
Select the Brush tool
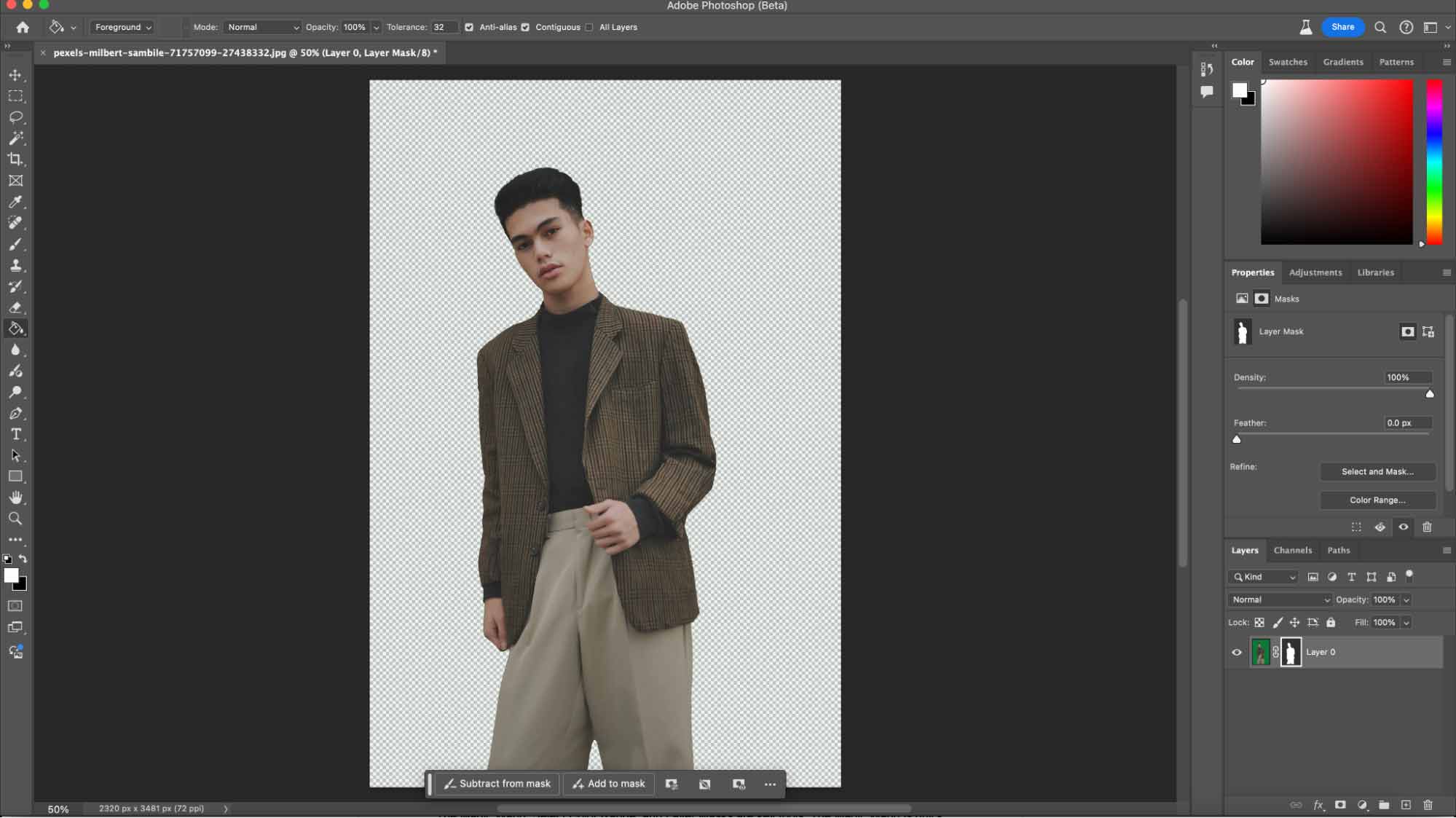coord(15,244)
